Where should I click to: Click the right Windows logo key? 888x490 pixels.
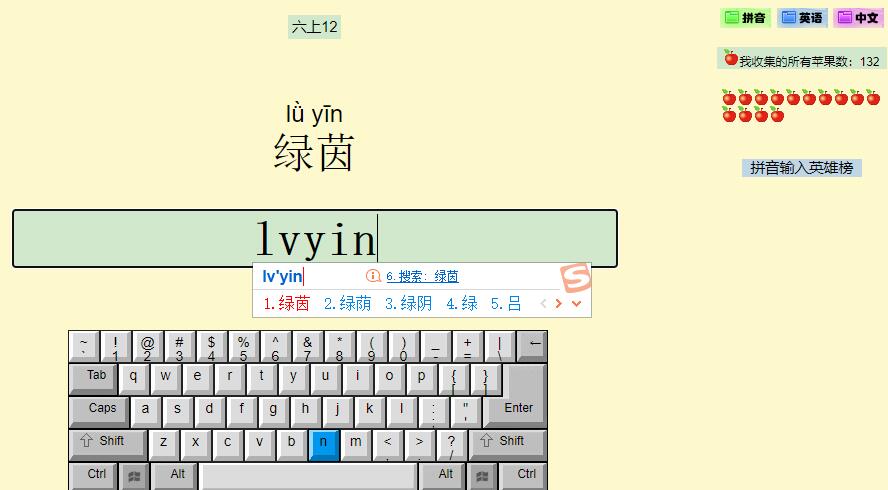pyautogui.click(x=483, y=477)
